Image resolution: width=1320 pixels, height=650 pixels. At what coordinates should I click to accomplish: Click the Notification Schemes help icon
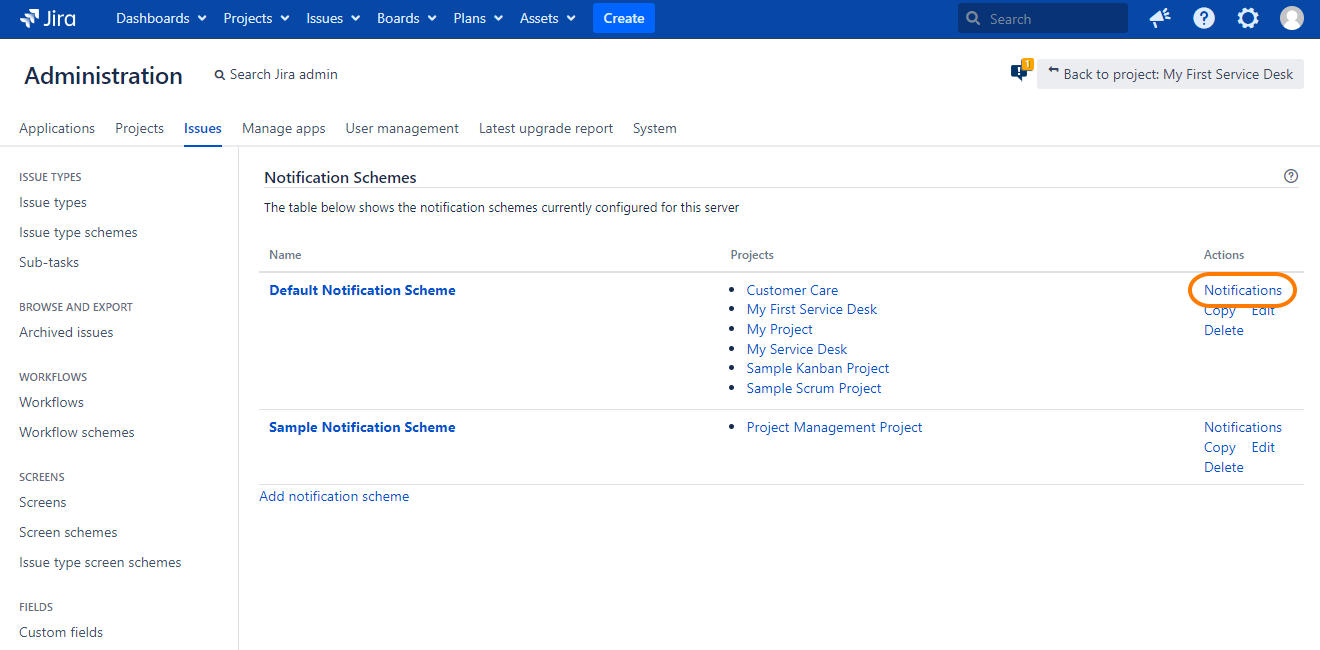(x=1291, y=176)
